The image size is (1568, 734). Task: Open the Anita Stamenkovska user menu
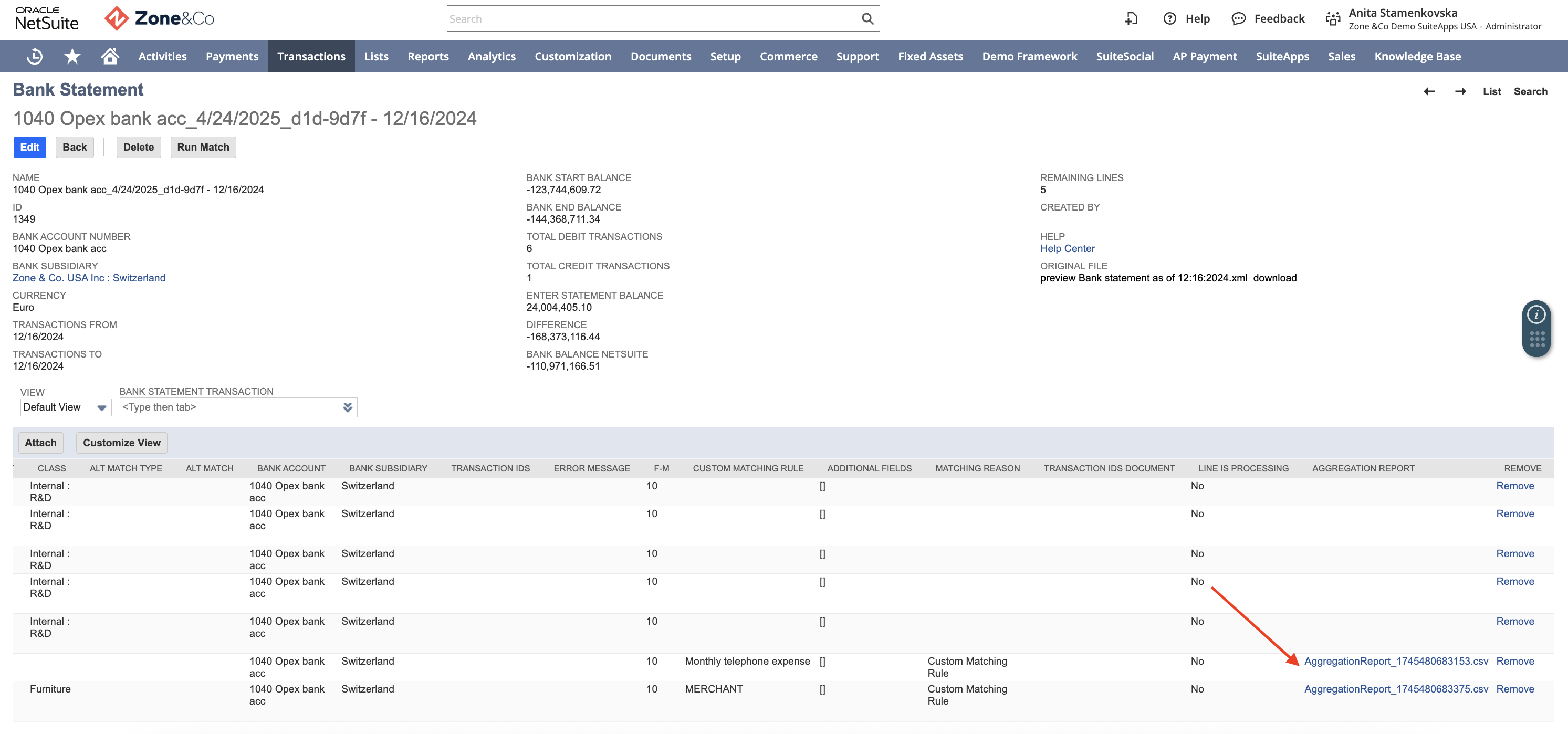(x=1445, y=19)
